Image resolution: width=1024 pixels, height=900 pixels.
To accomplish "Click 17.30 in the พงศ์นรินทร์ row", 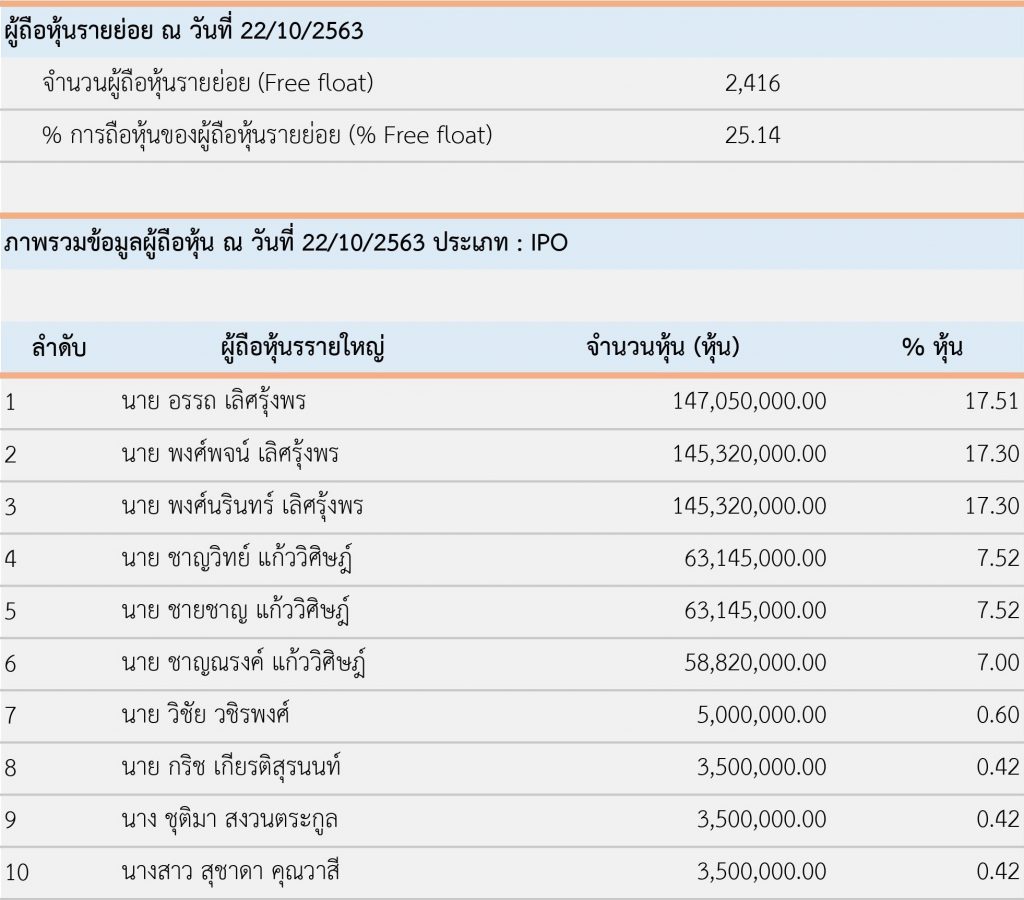I will [991, 506].
